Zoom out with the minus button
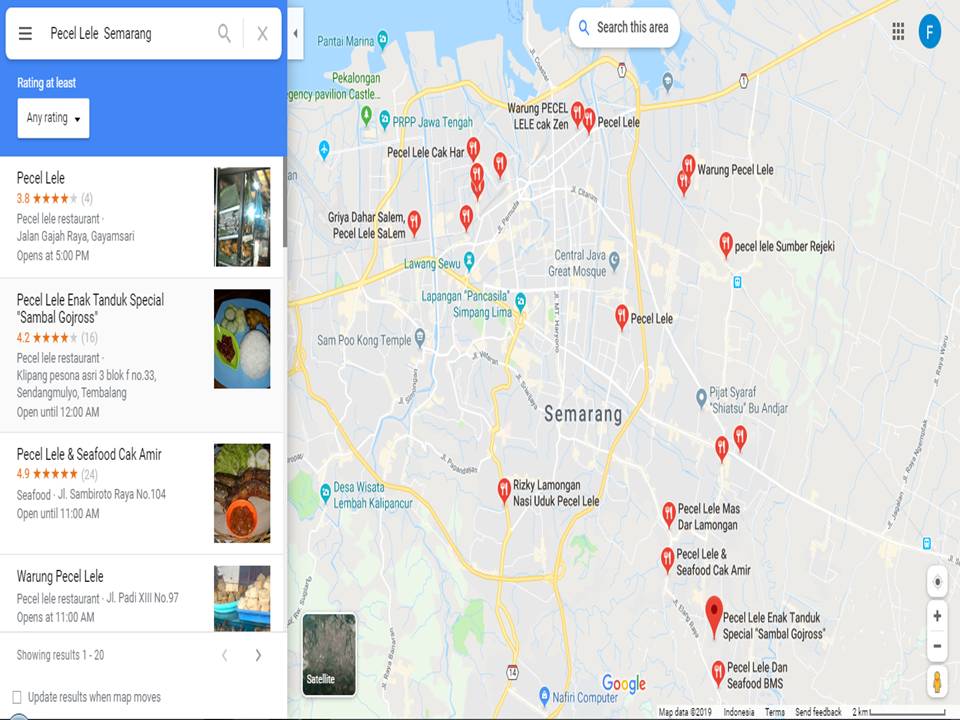The height and width of the screenshot is (720, 960). click(x=937, y=646)
